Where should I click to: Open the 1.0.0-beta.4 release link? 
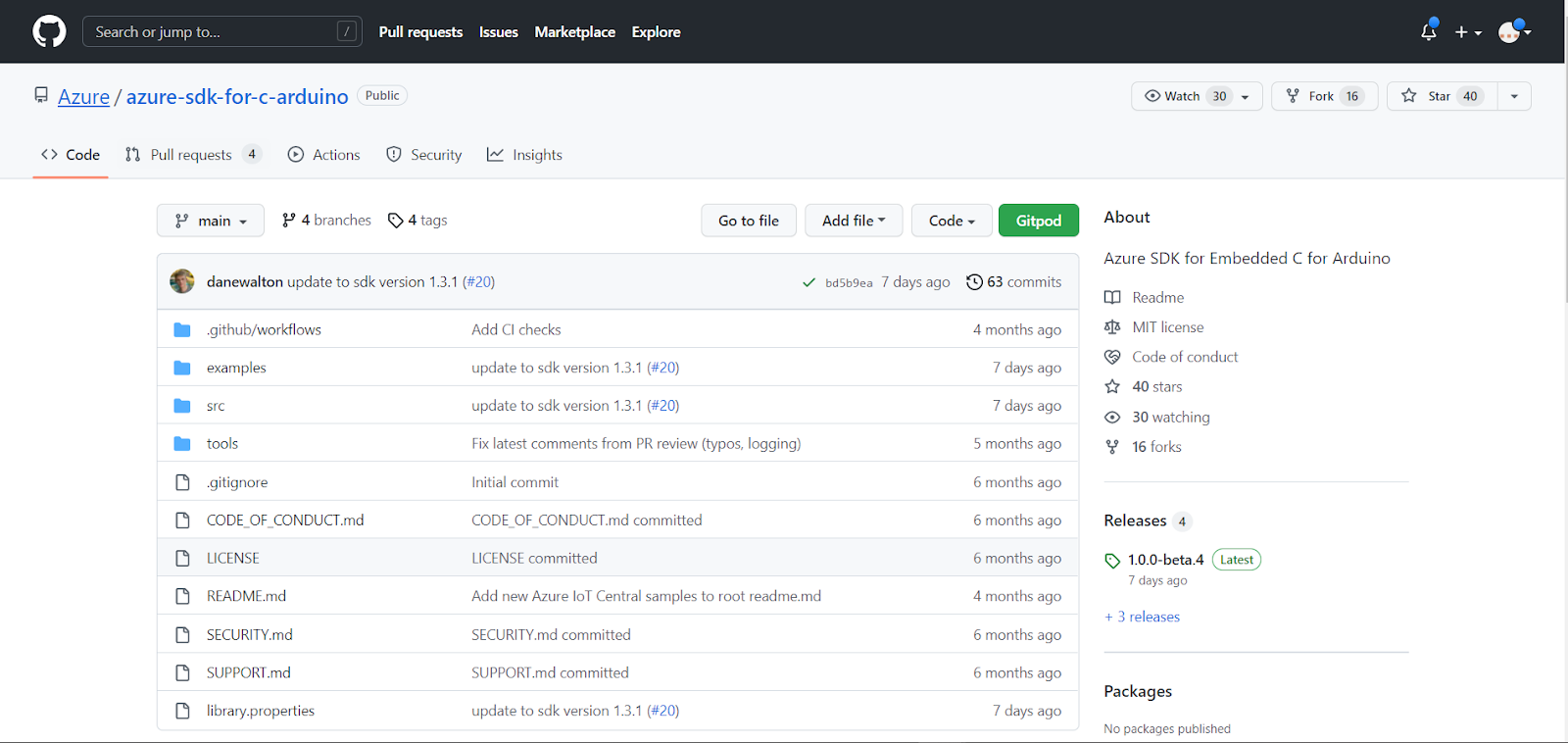point(1166,560)
